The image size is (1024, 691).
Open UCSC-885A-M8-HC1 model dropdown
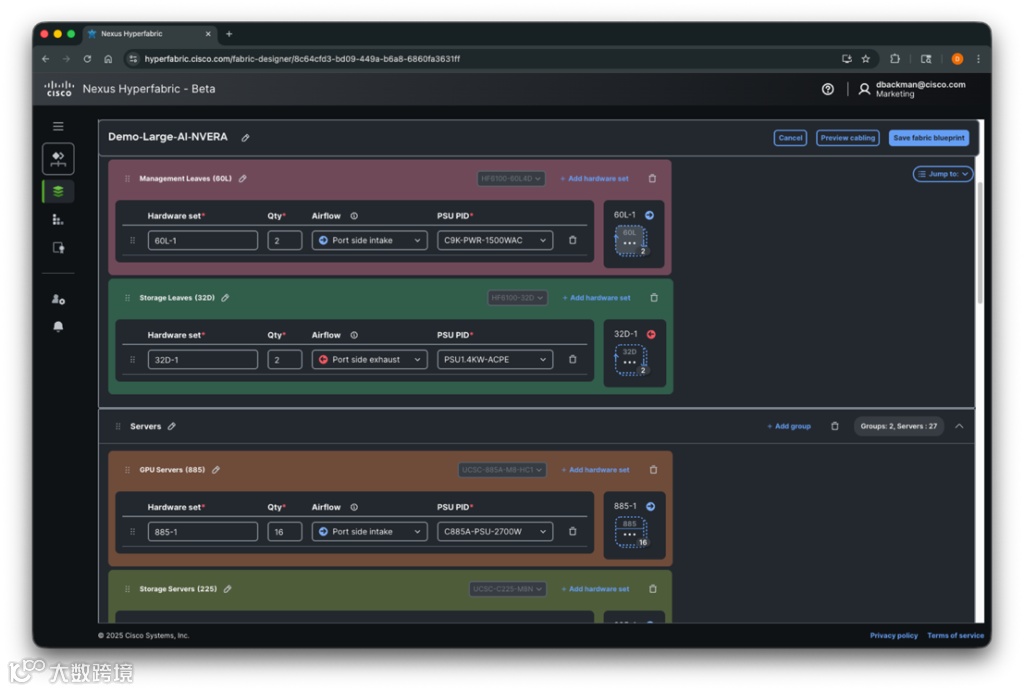(502, 470)
